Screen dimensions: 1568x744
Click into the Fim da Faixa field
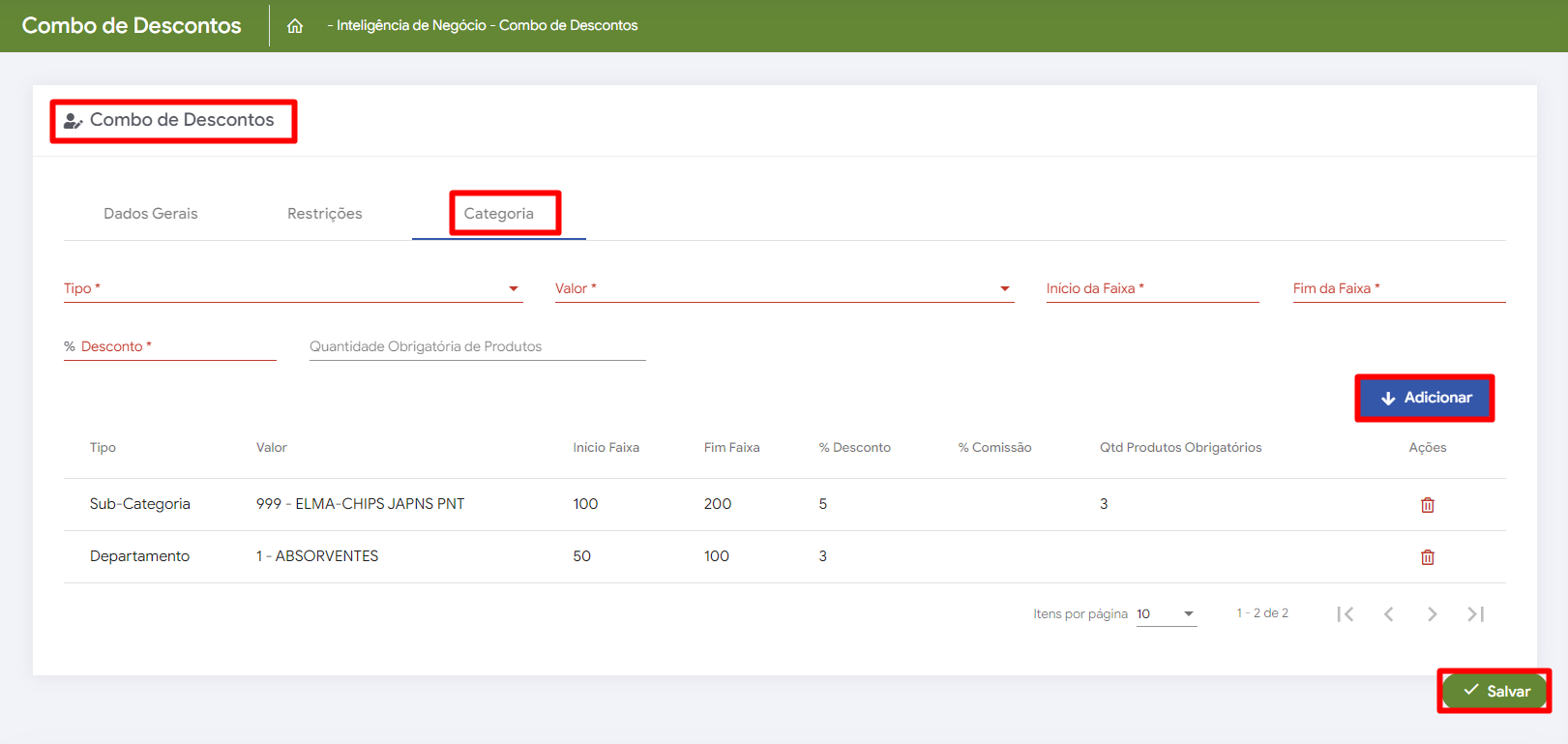coord(1399,288)
